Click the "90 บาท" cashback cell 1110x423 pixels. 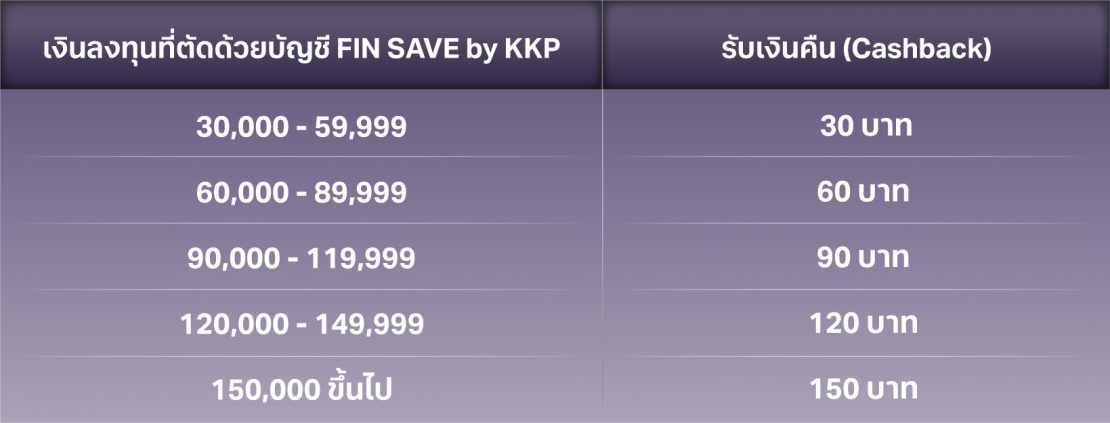point(864,258)
